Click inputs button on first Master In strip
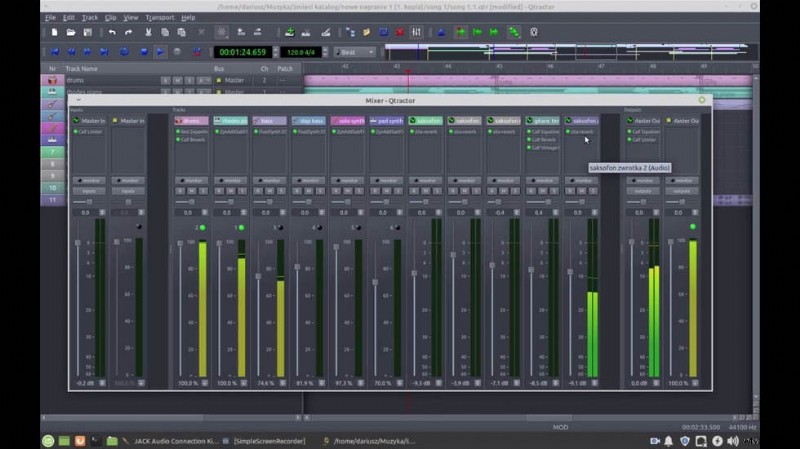Image resolution: width=800 pixels, height=449 pixels. [89, 191]
